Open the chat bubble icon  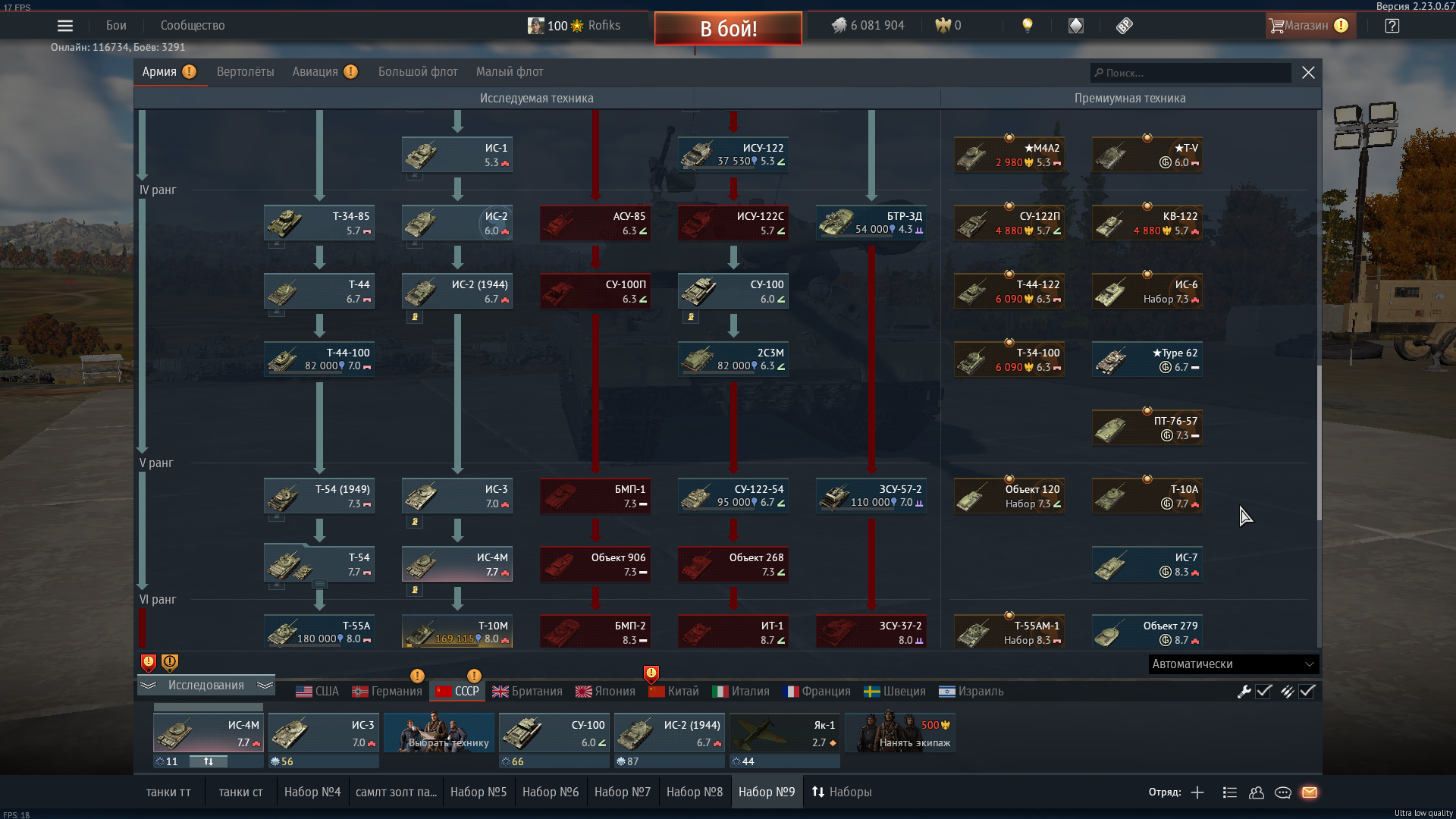point(1283,792)
